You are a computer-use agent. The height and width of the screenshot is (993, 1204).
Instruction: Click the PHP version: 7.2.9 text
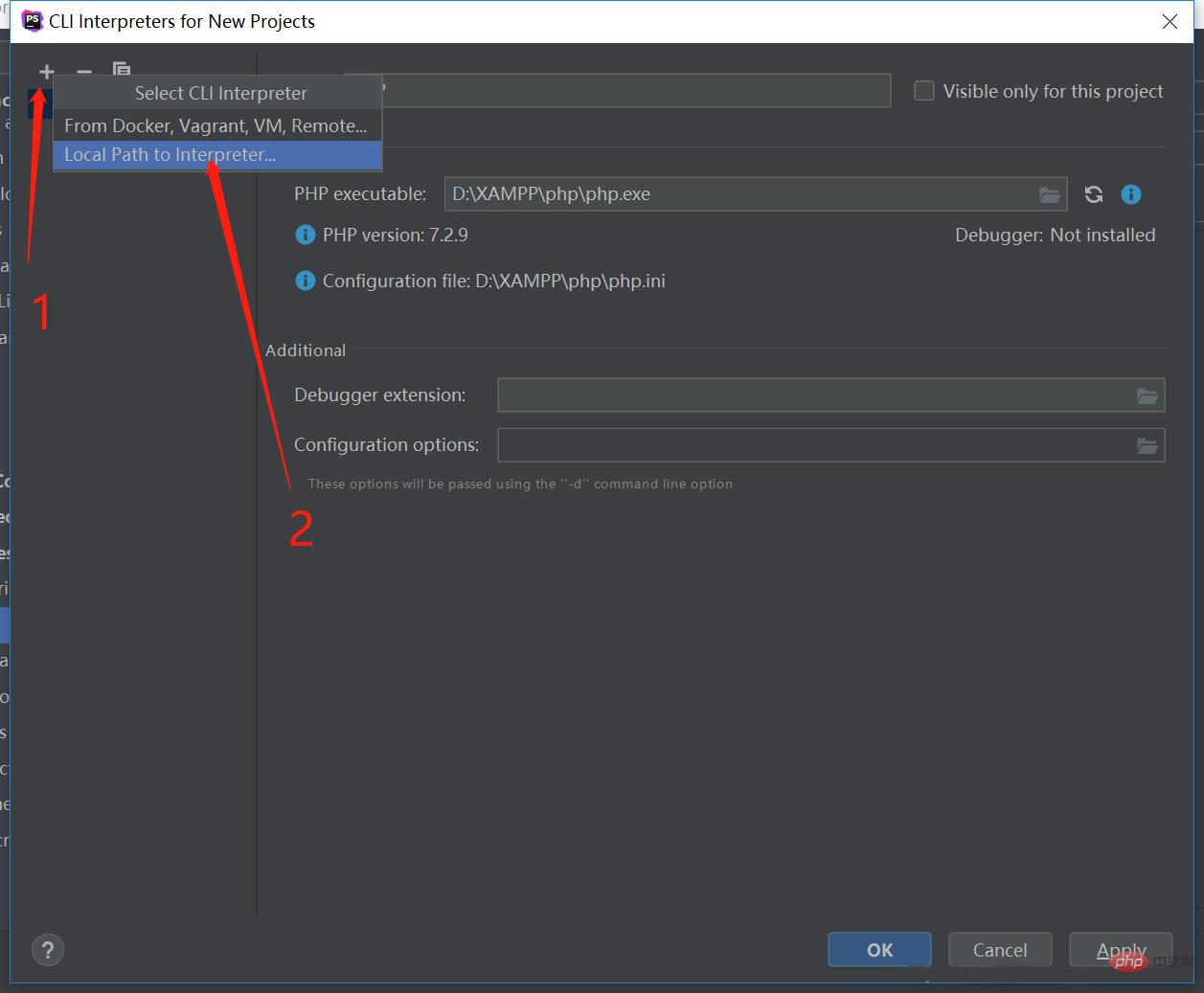[395, 235]
